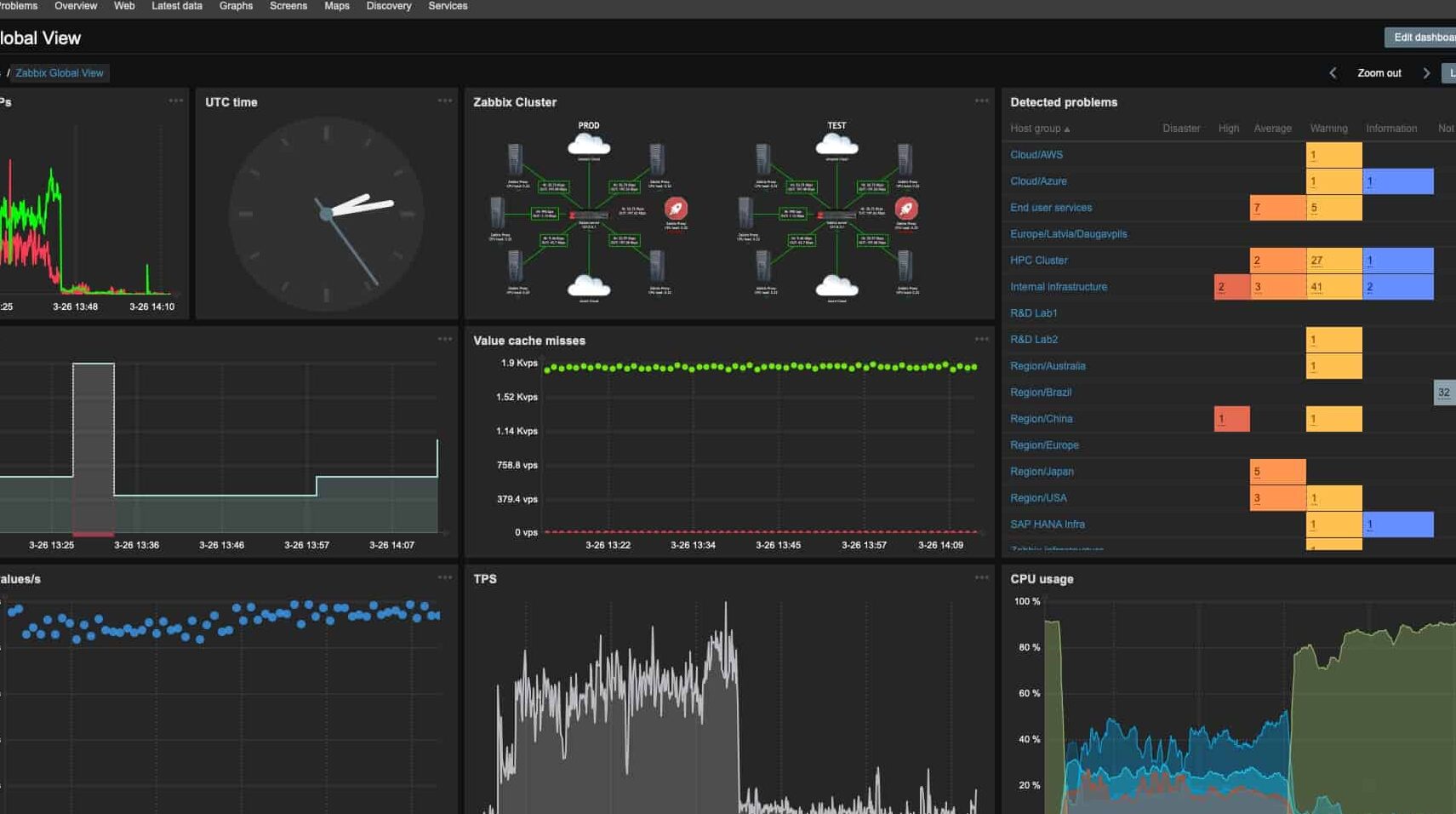Click the analog clock in UTC time widget
This screenshot has height=814, width=1456.
click(x=326, y=213)
